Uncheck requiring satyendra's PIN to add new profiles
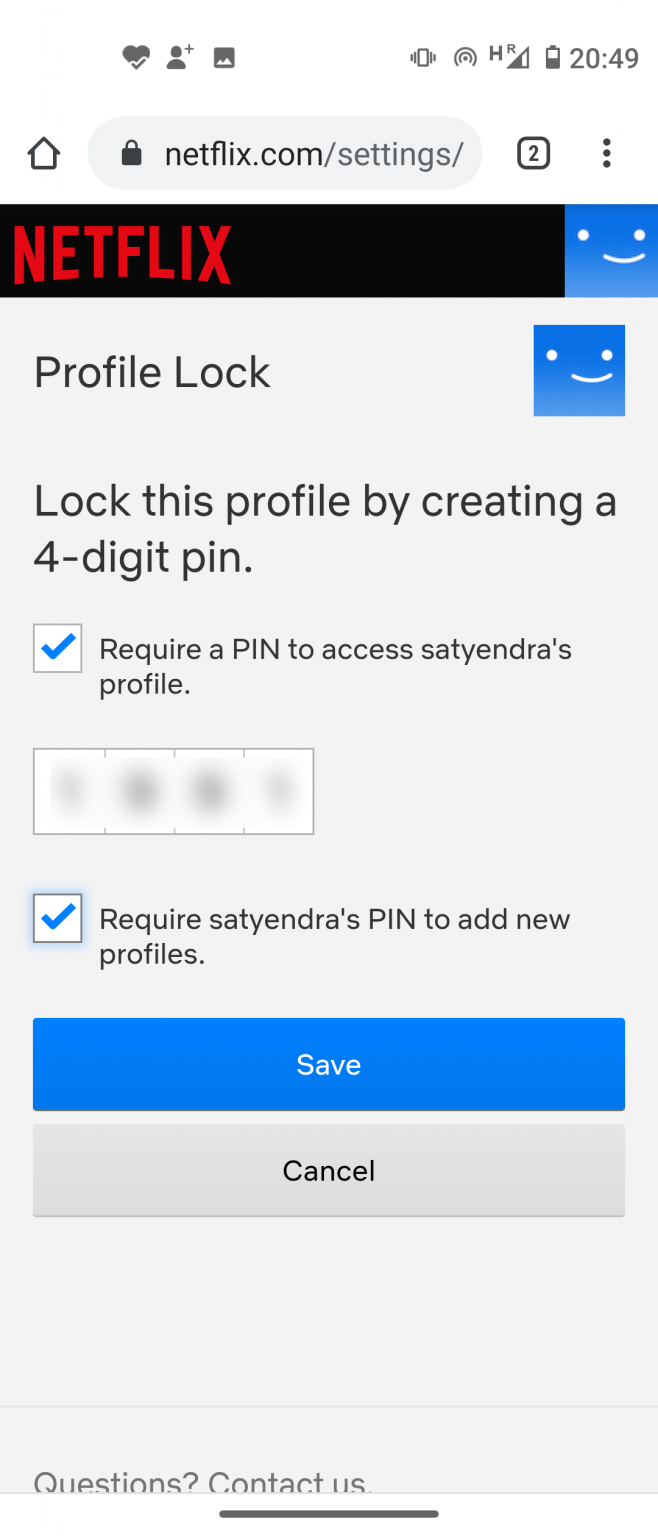Viewport: 658px width, 1536px height. point(57,918)
